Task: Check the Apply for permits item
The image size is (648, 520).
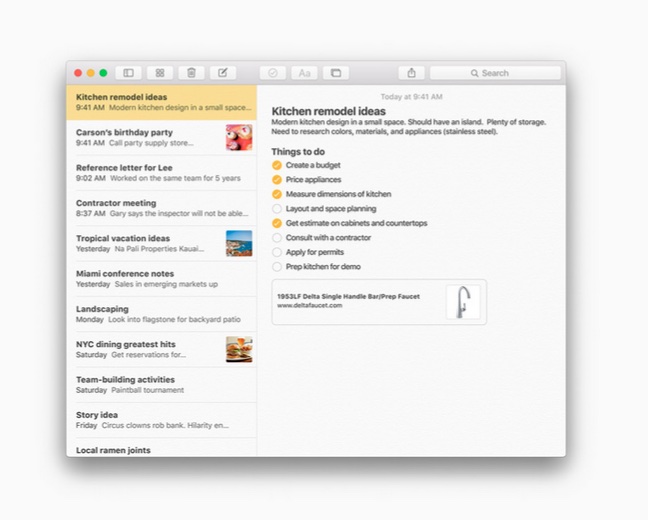Action: (x=277, y=252)
